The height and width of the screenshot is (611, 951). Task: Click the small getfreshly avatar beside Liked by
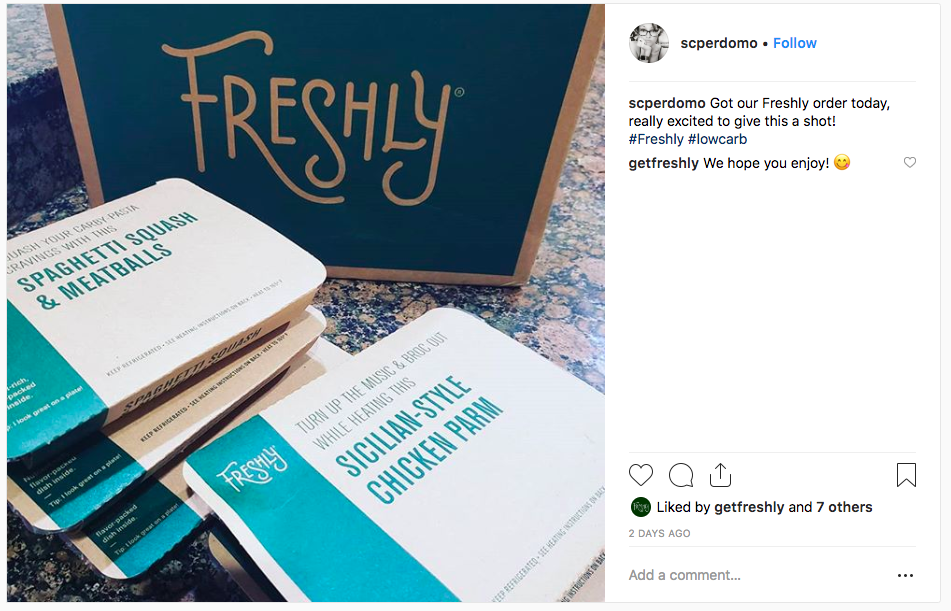(641, 507)
